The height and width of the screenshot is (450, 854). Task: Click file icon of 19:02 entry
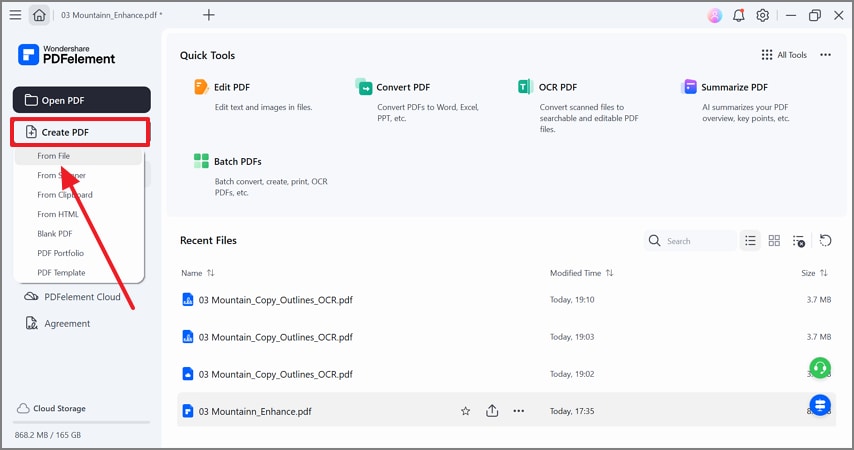187,374
